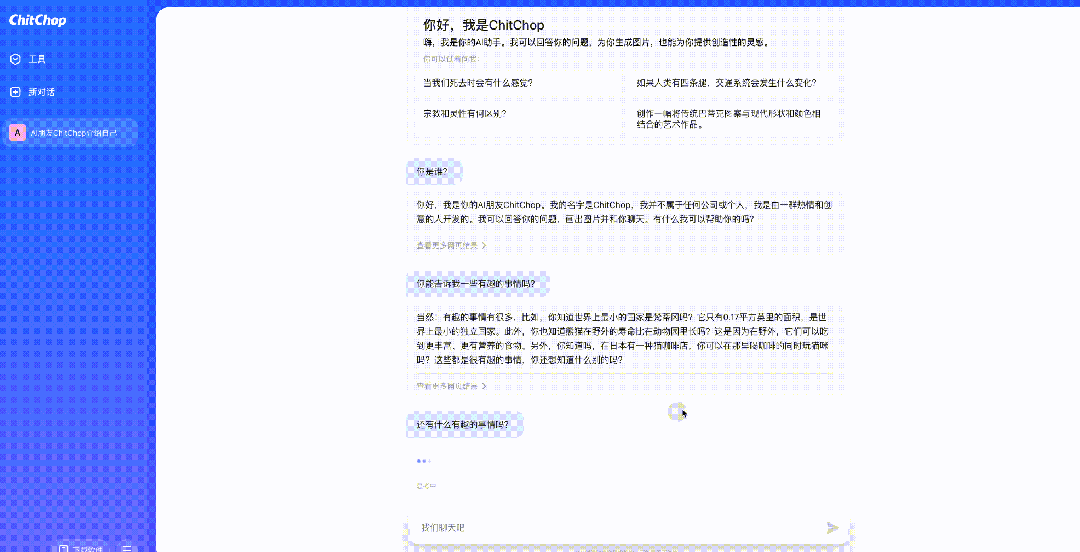Click the 新对话 plus icon
1080x552 pixels.
[15, 92]
